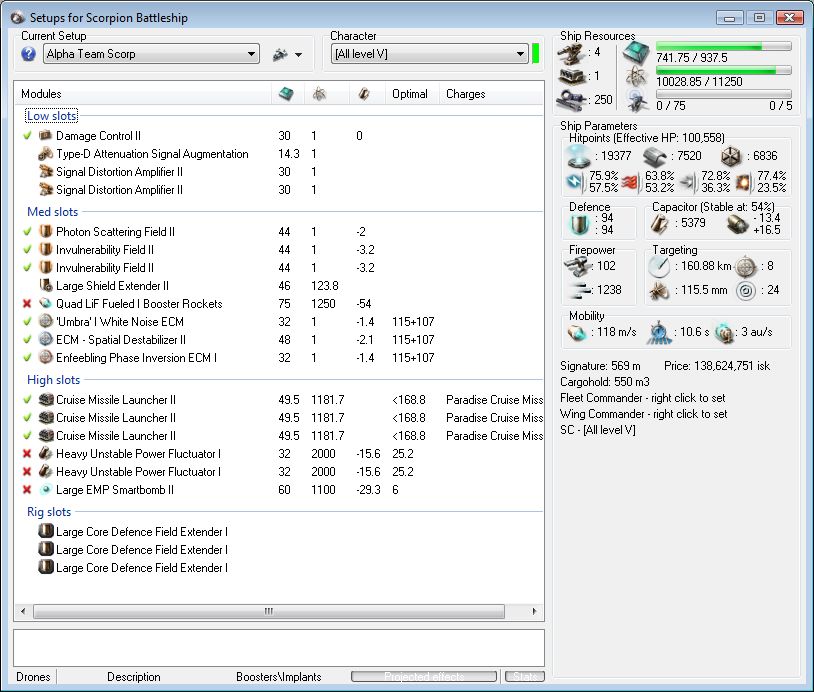814x692 pixels.
Task: Click the blue help question mark icon
Action: [x=29, y=54]
